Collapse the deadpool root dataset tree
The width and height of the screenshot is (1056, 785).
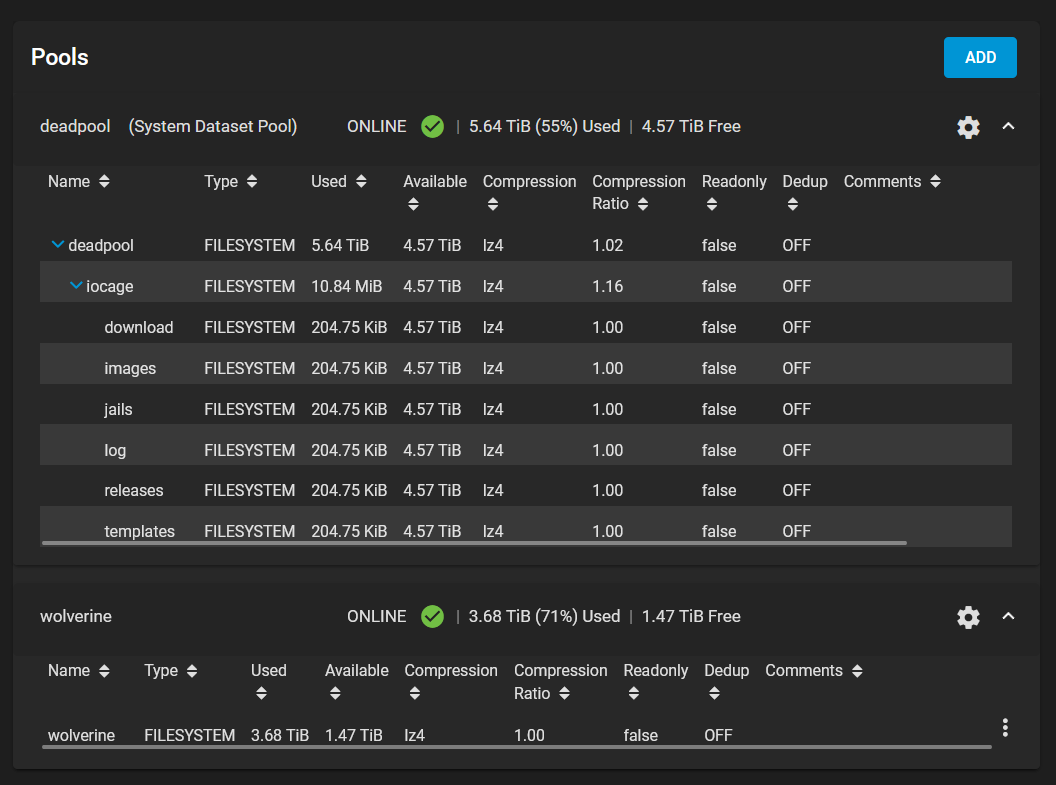point(57,245)
